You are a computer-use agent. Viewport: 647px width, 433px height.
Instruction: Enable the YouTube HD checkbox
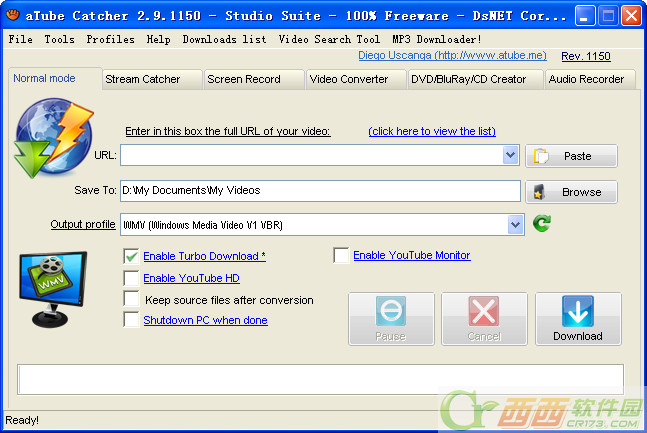click(x=131, y=278)
